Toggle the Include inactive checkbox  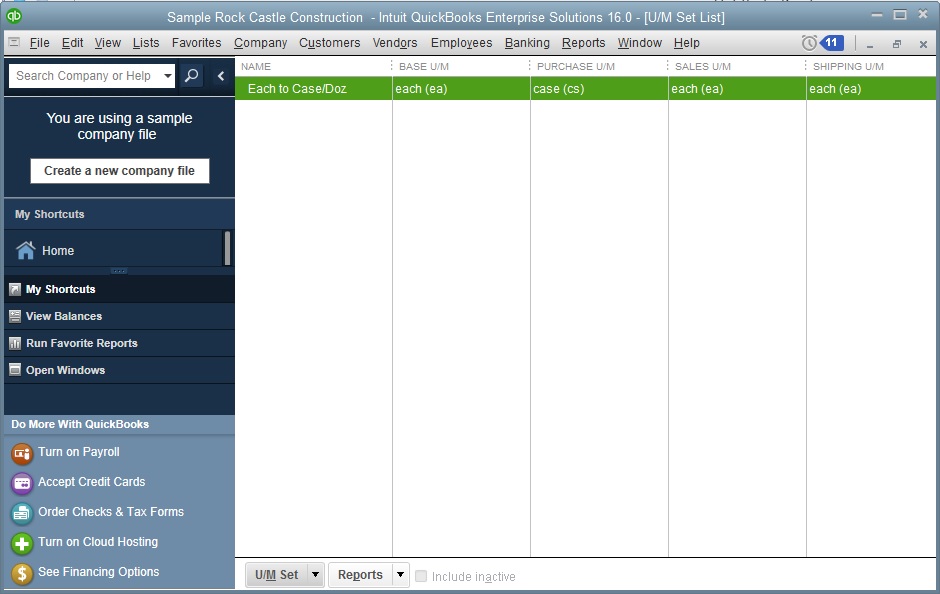(x=421, y=576)
